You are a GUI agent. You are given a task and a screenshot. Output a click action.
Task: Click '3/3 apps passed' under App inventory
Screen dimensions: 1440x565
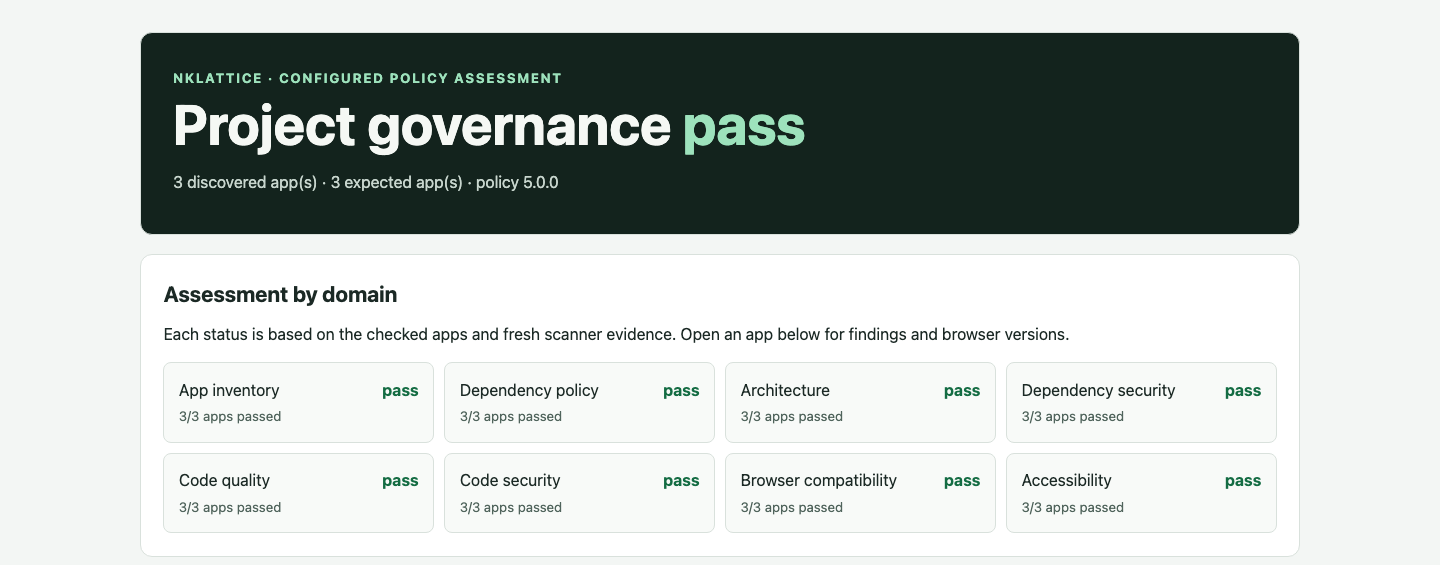click(230, 416)
